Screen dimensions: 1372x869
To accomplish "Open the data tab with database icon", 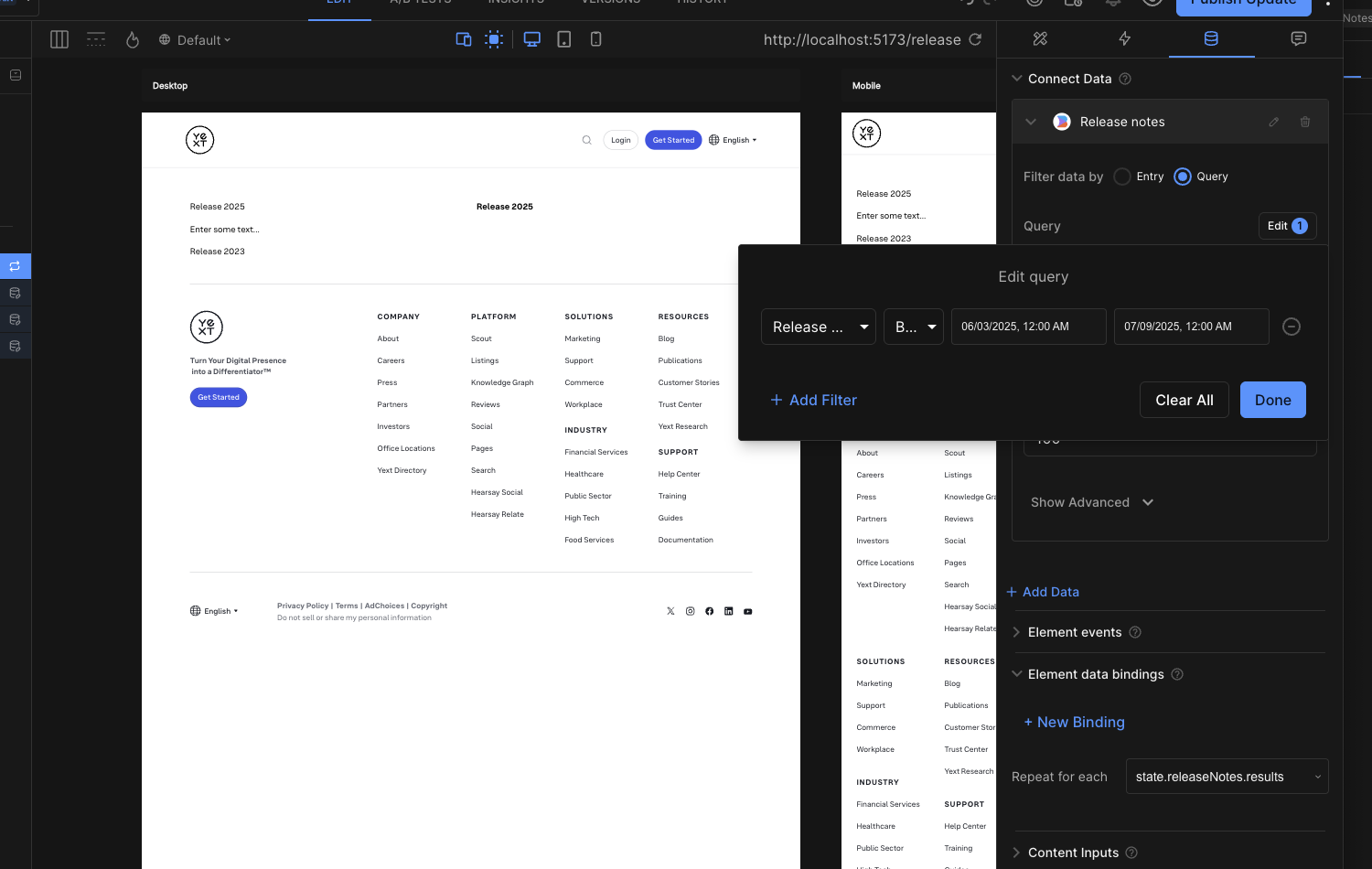I will (x=1211, y=38).
